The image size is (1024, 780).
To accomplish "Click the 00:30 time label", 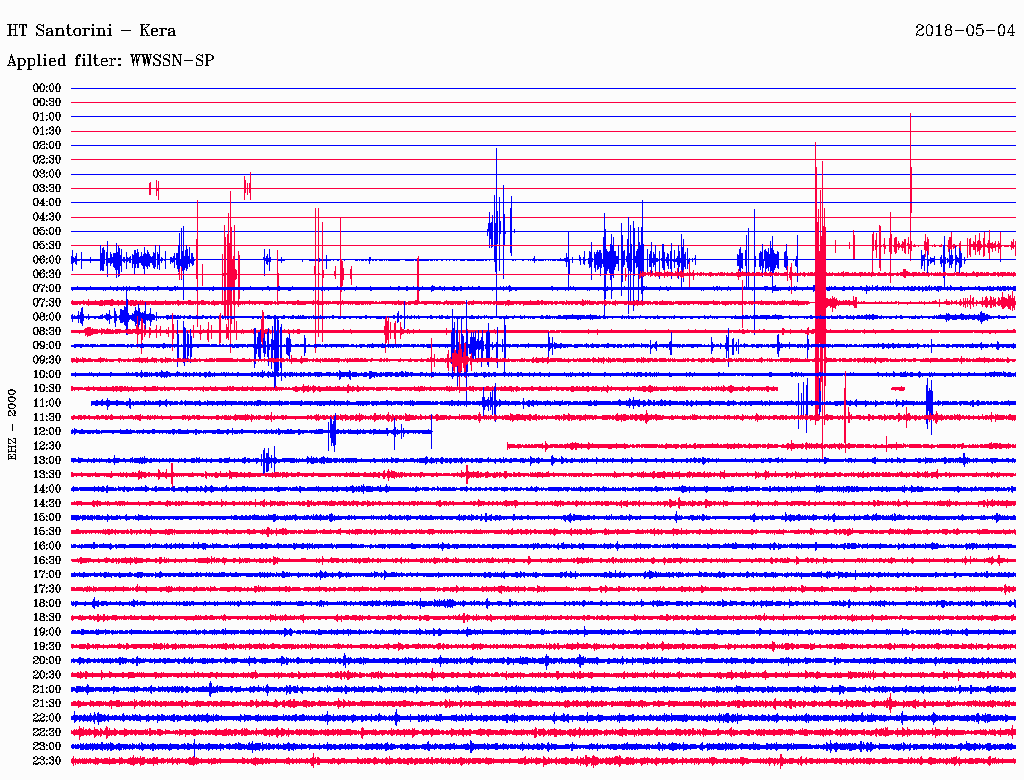I will tap(47, 103).
